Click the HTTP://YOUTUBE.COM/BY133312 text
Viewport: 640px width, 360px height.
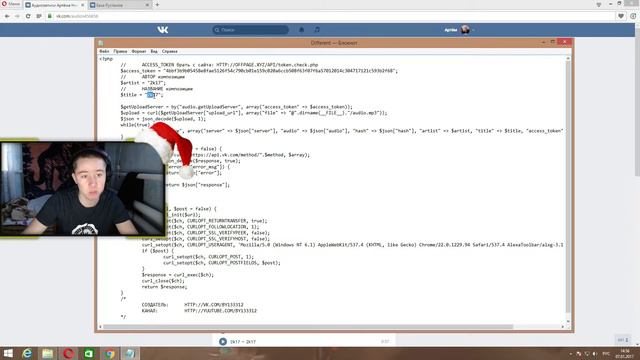[221, 311]
